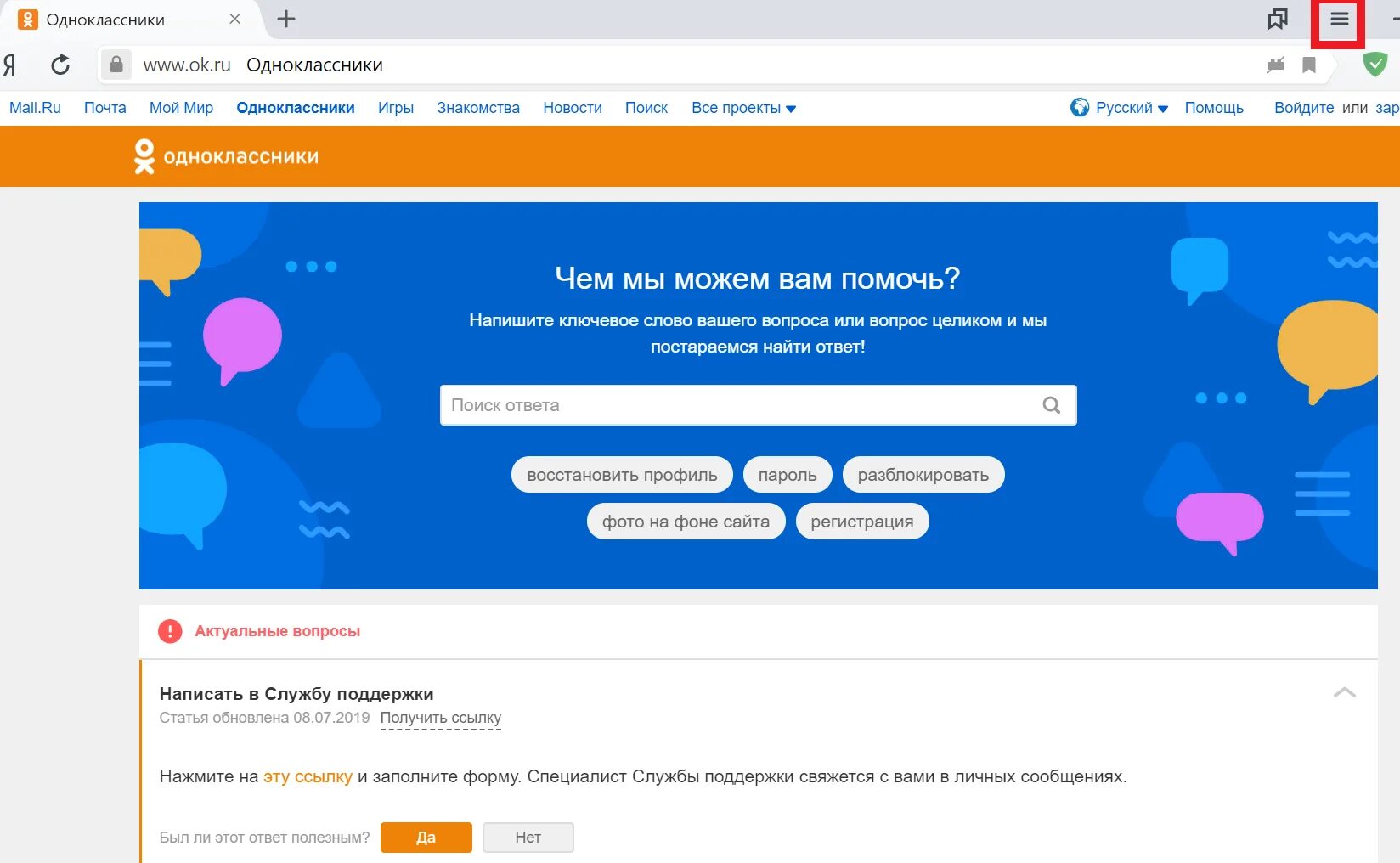Click the Войдите login link

click(1304, 108)
